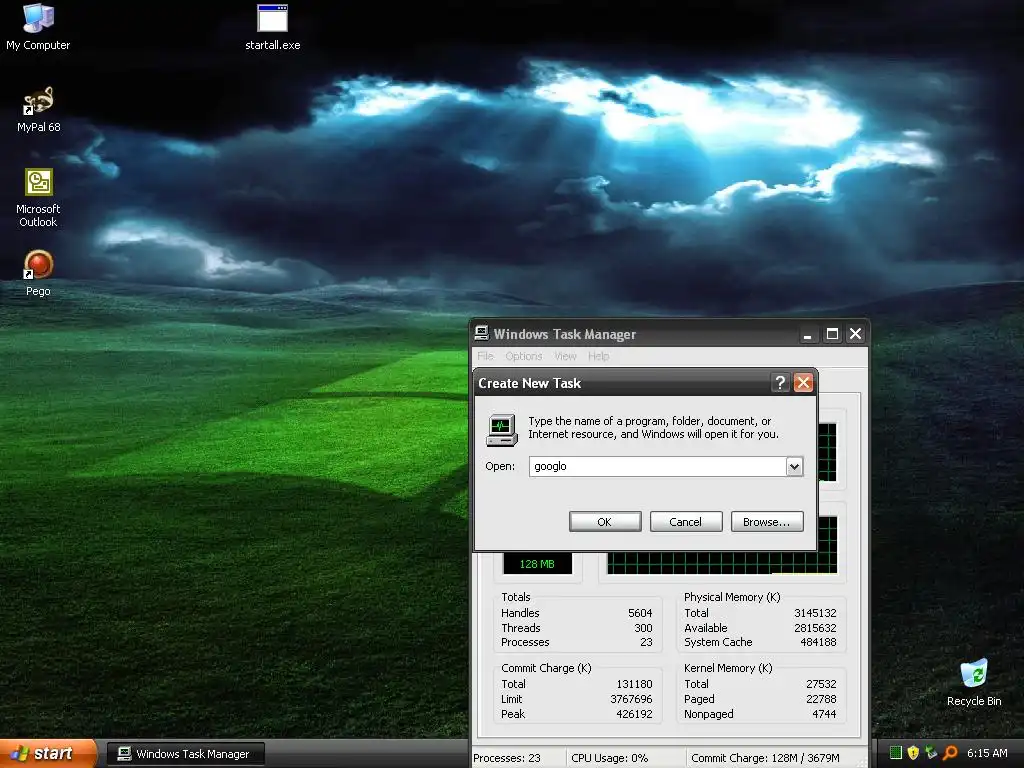Click the Available value 2815632
Image resolution: width=1024 pixels, height=768 pixels.
(x=815, y=628)
